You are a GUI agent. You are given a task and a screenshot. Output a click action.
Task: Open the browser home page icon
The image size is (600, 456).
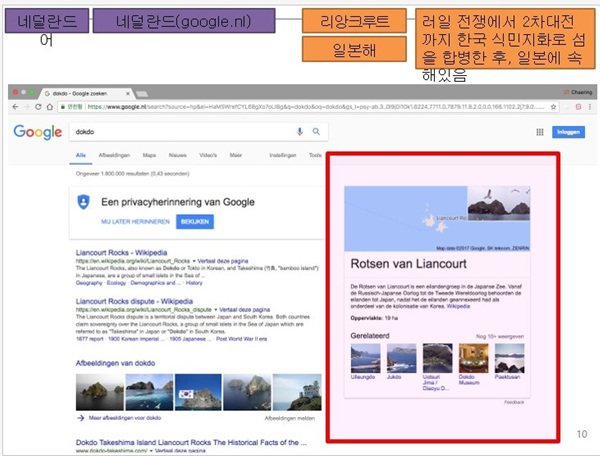[50, 107]
